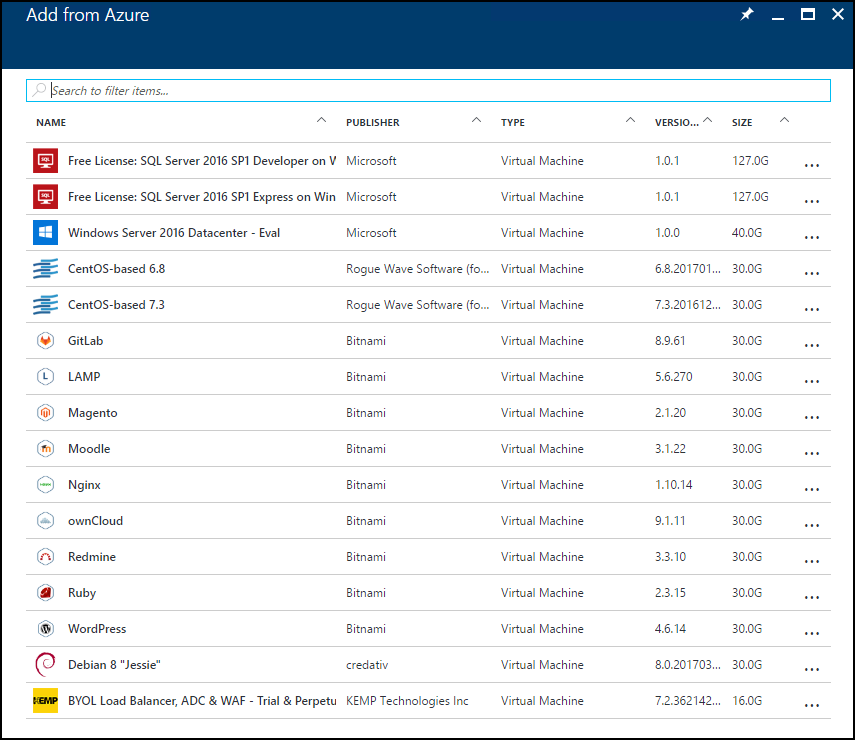Screen dimensions: 855x740
Task: Click the SQL Server 2016 Developer icon
Action: click(42, 160)
